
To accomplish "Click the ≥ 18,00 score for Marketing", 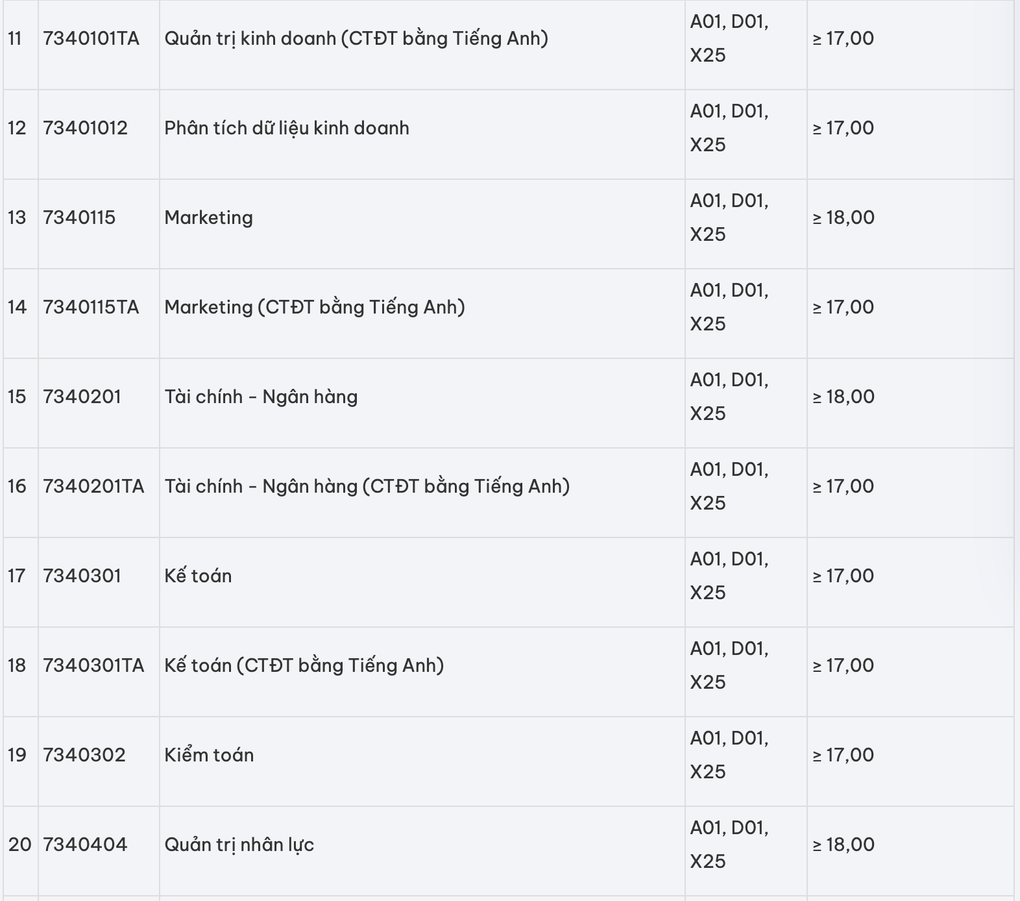I will tap(843, 217).
